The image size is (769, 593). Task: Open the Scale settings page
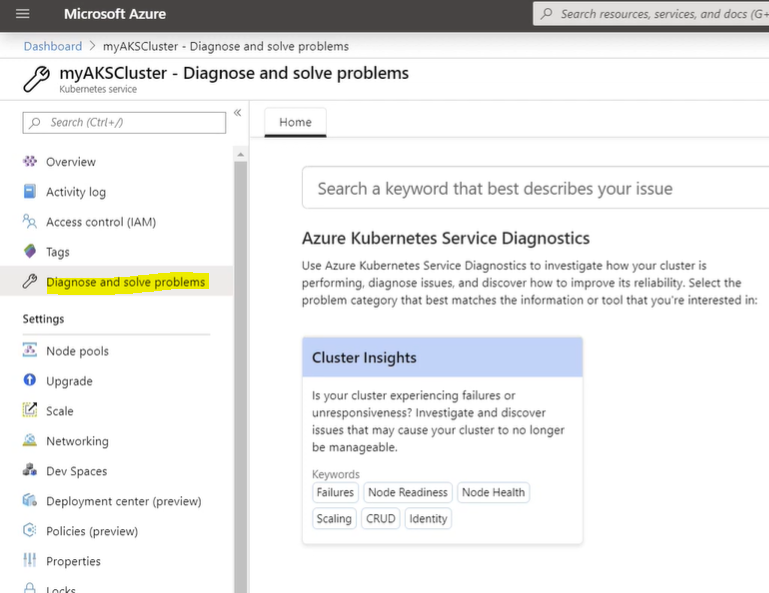[59, 411]
